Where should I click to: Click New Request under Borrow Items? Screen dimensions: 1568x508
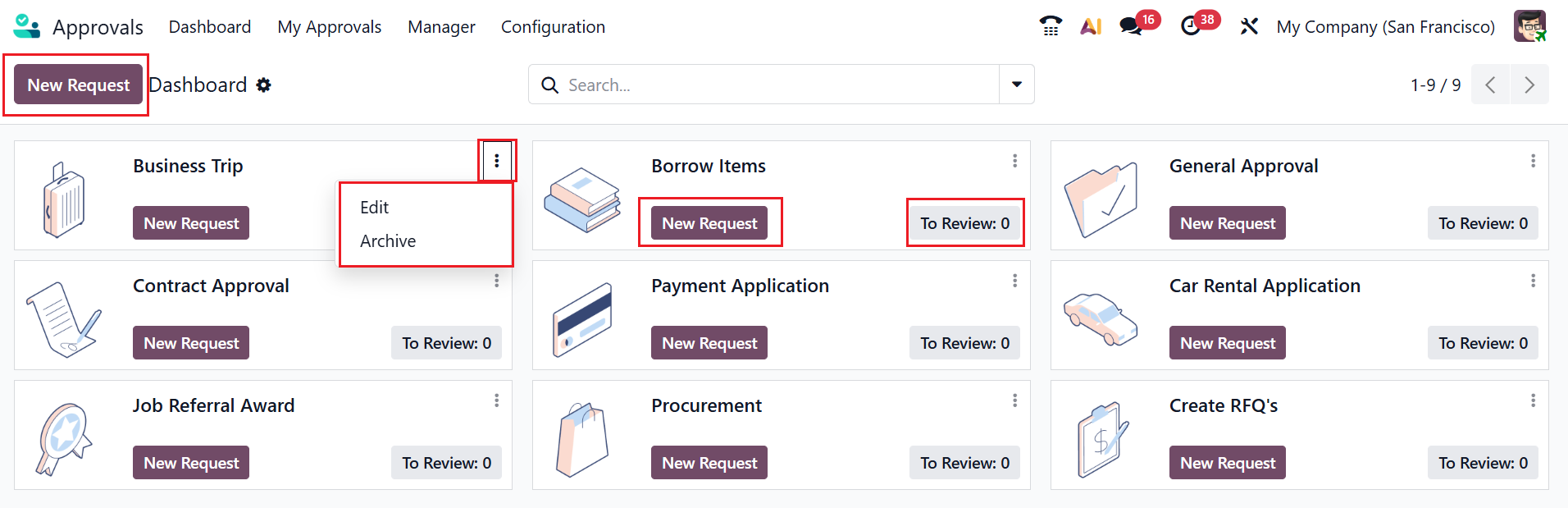click(x=709, y=223)
